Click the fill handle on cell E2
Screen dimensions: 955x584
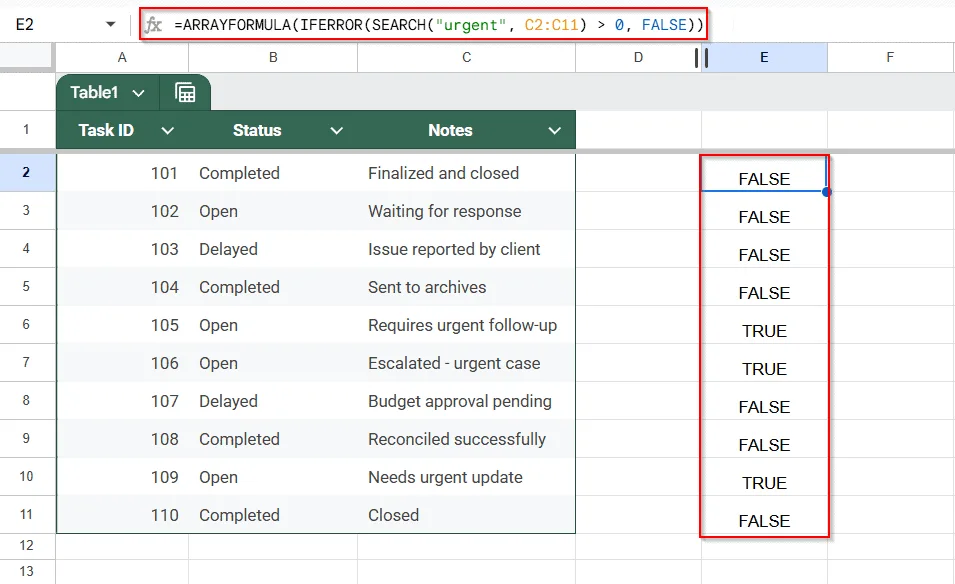(826, 192)
